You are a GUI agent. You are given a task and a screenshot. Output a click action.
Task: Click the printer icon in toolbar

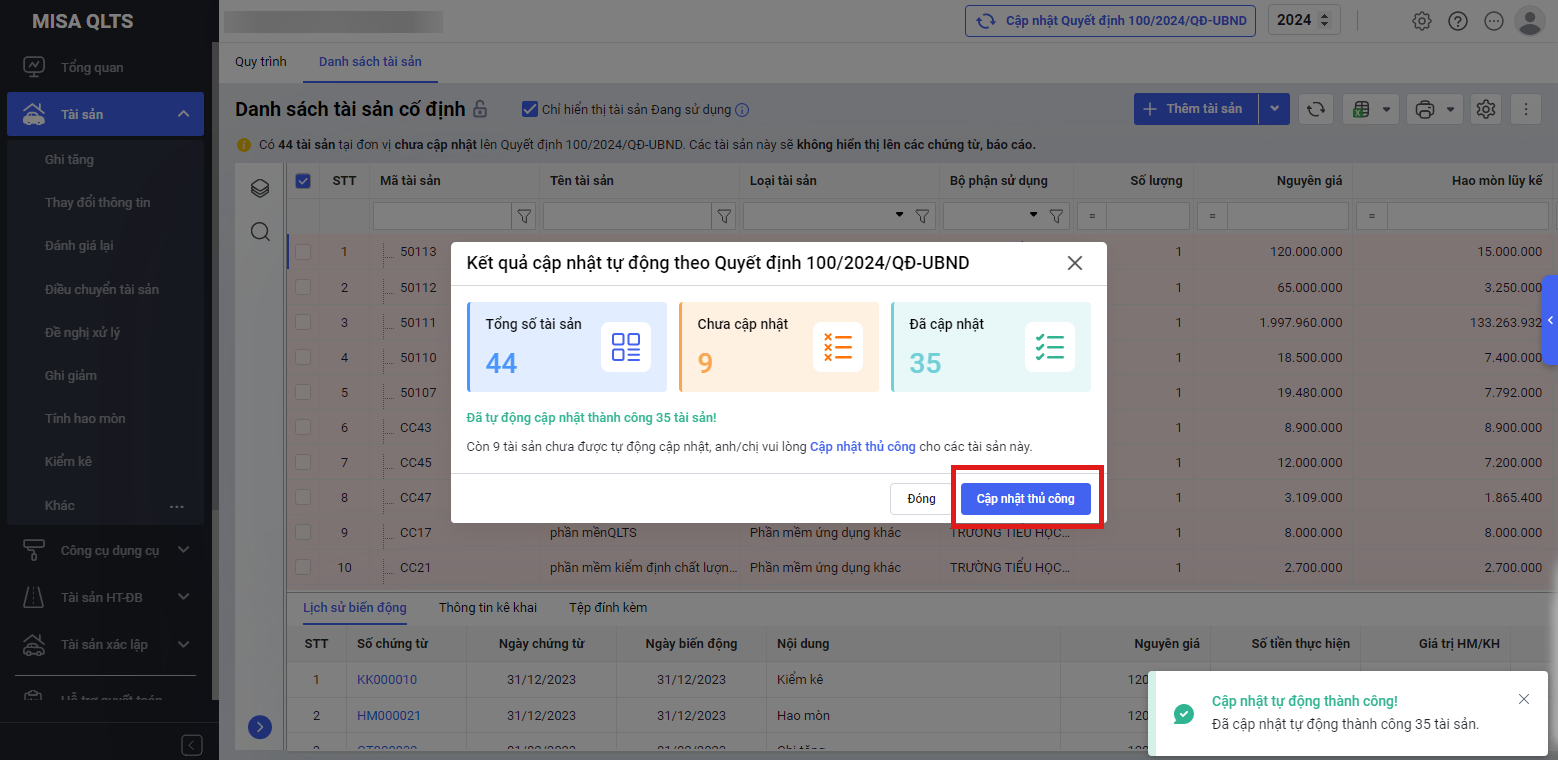coord(1426,109)
